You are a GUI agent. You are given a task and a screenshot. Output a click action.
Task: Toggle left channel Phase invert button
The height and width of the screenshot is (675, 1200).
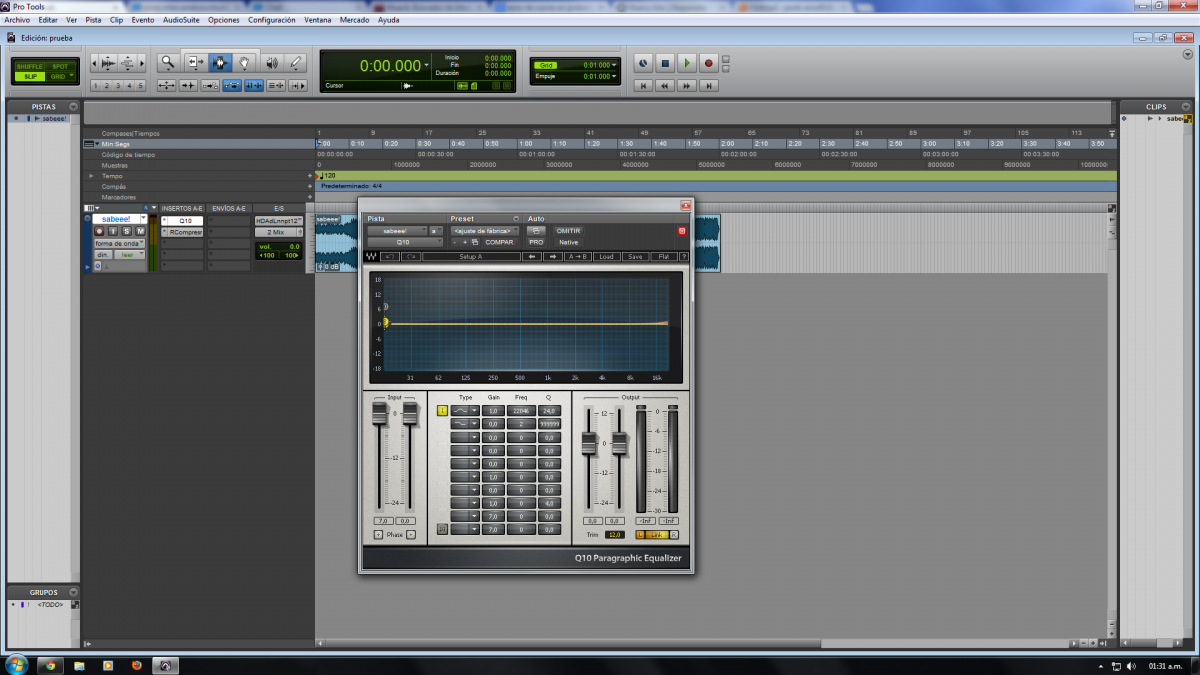click(377, 535)
